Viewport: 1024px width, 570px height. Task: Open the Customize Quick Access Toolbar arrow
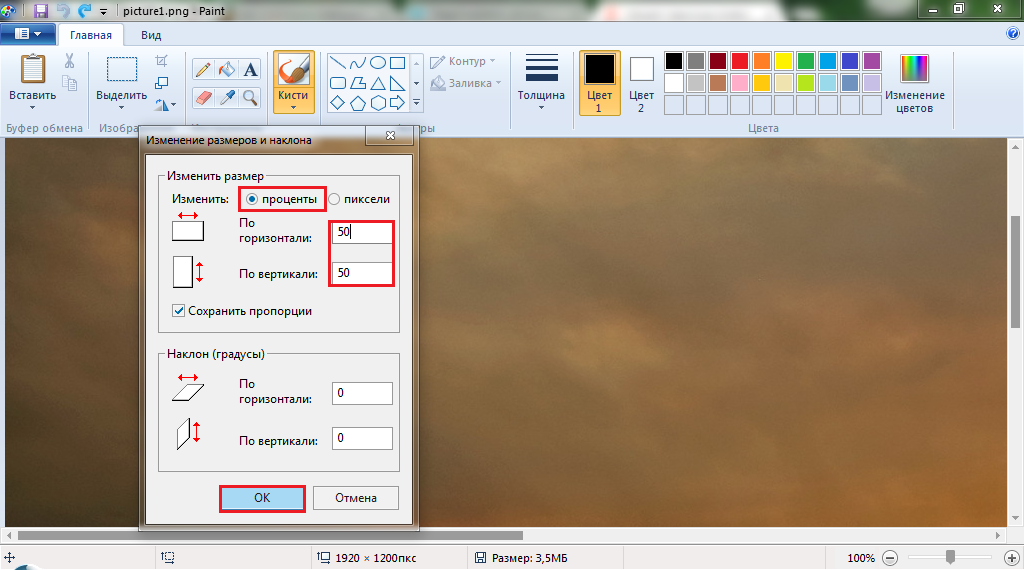[103, 11]
